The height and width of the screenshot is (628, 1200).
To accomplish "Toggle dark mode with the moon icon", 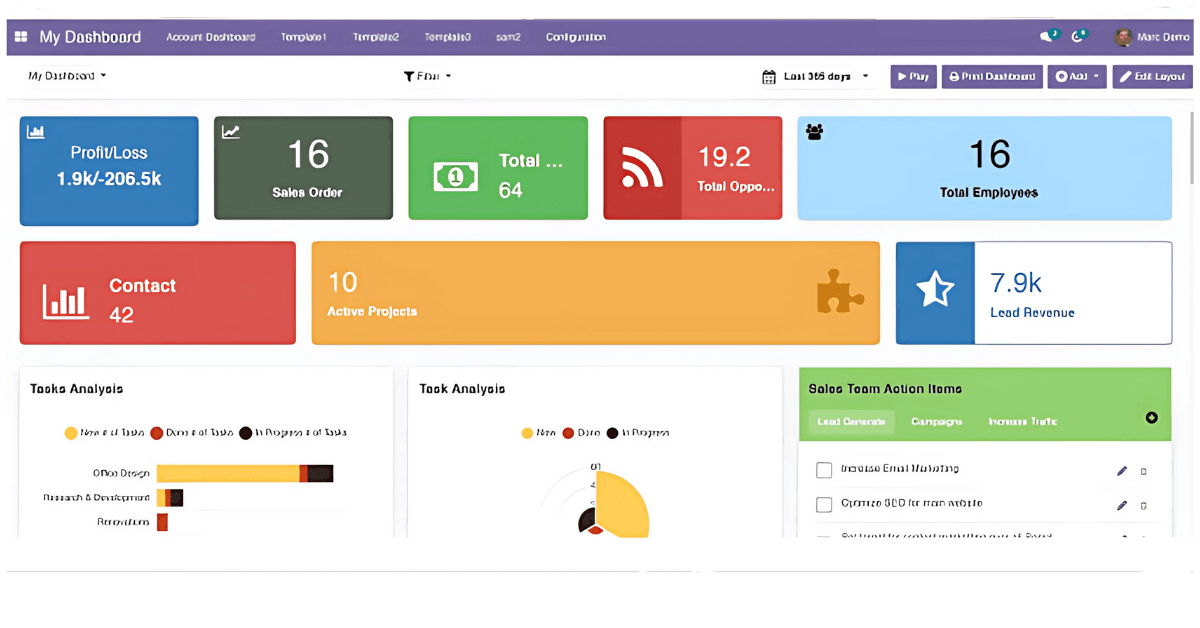I will point(1078,36).
